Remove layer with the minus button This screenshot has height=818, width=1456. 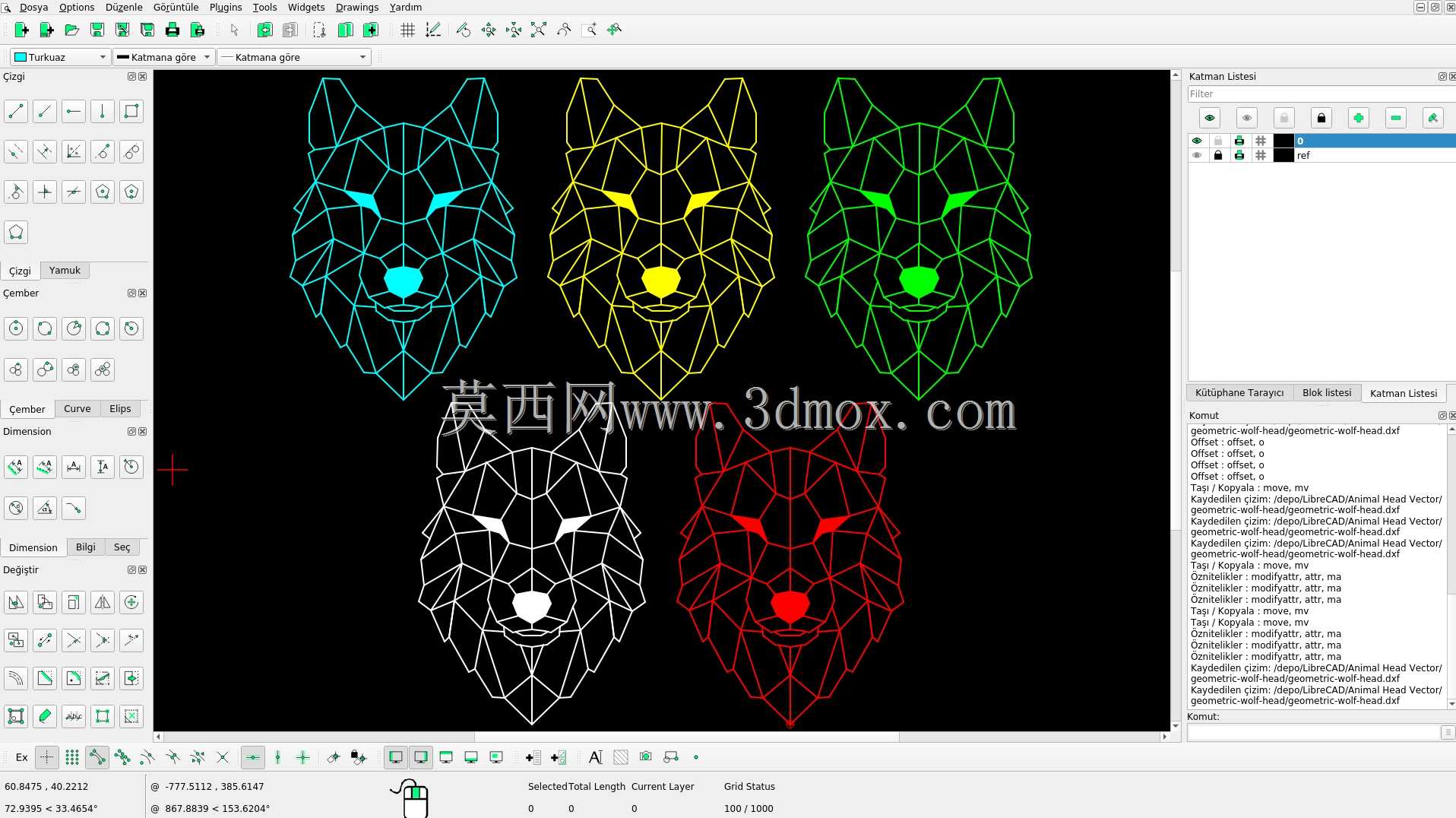pos(1395,118)
